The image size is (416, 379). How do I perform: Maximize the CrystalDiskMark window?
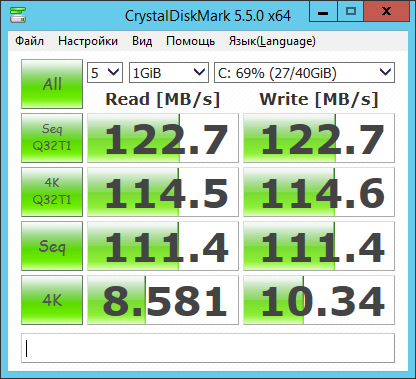pyautogui.click(x=351, y=11)
